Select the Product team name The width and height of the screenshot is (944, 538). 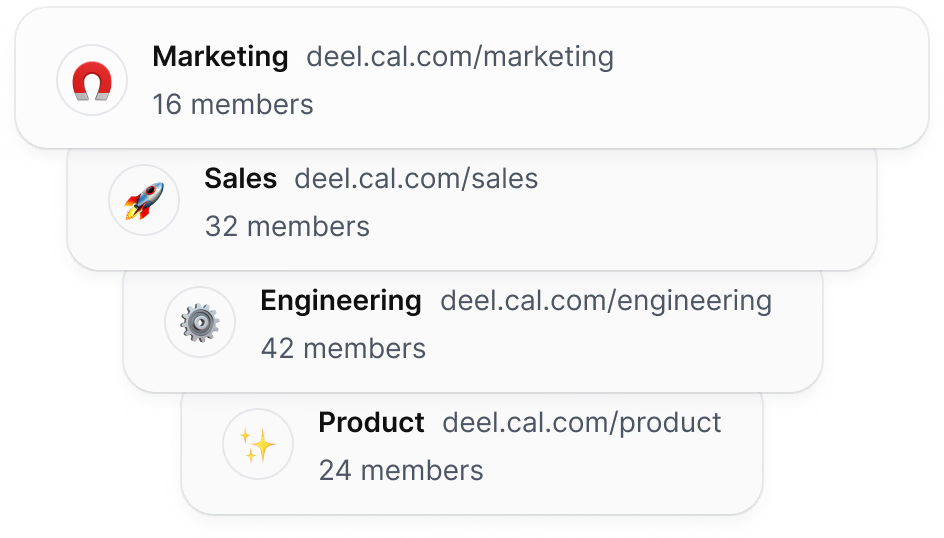(371, 423)
